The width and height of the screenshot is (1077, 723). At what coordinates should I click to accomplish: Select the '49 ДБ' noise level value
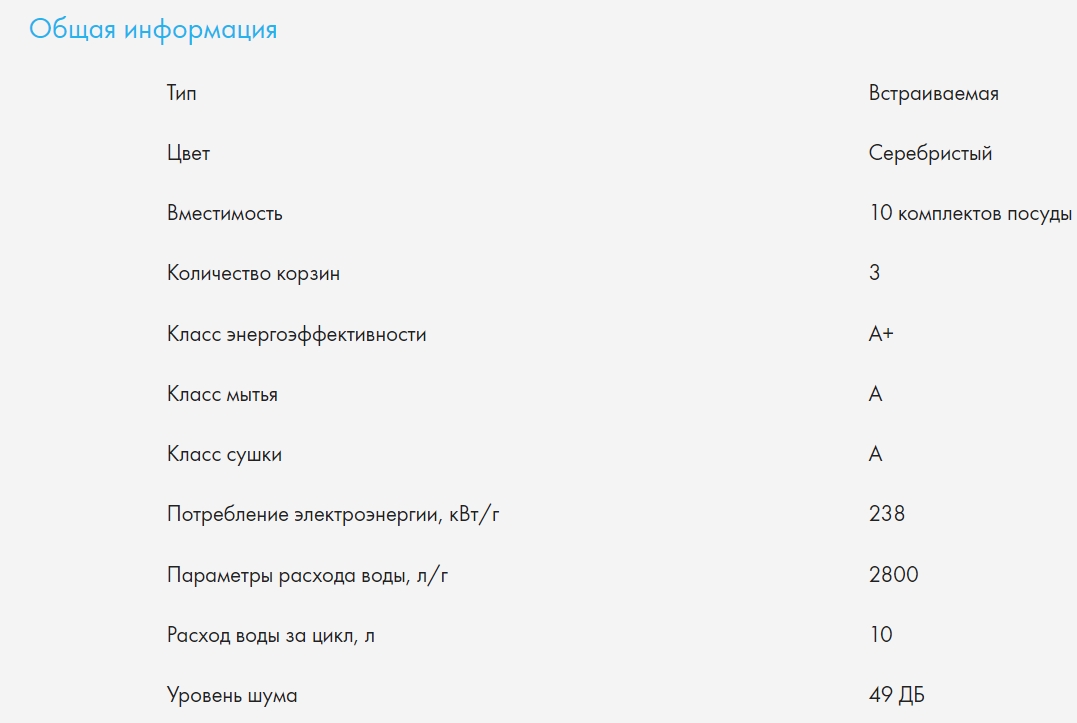(904, 695)
